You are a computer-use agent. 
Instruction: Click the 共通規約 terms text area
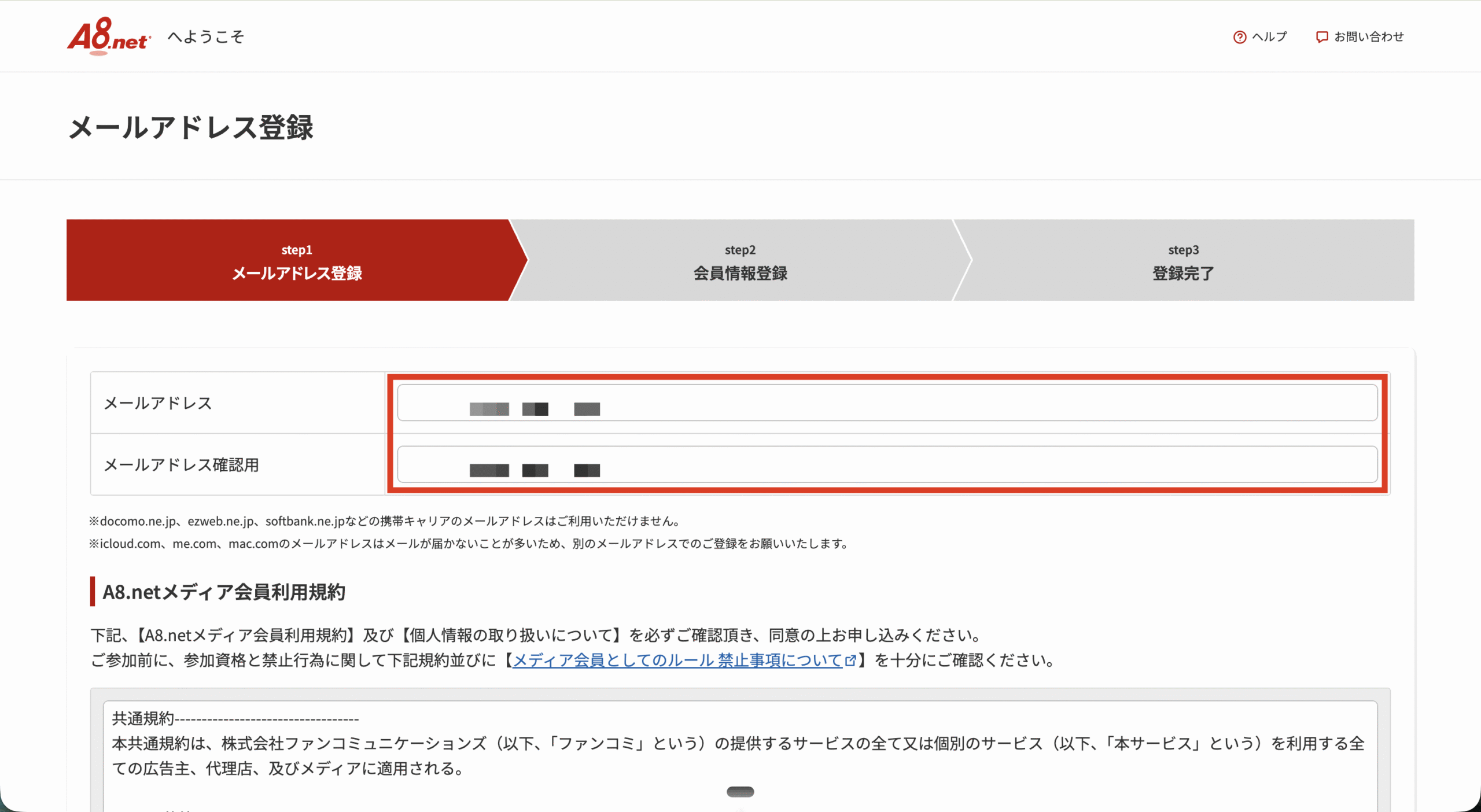(740, 756)
